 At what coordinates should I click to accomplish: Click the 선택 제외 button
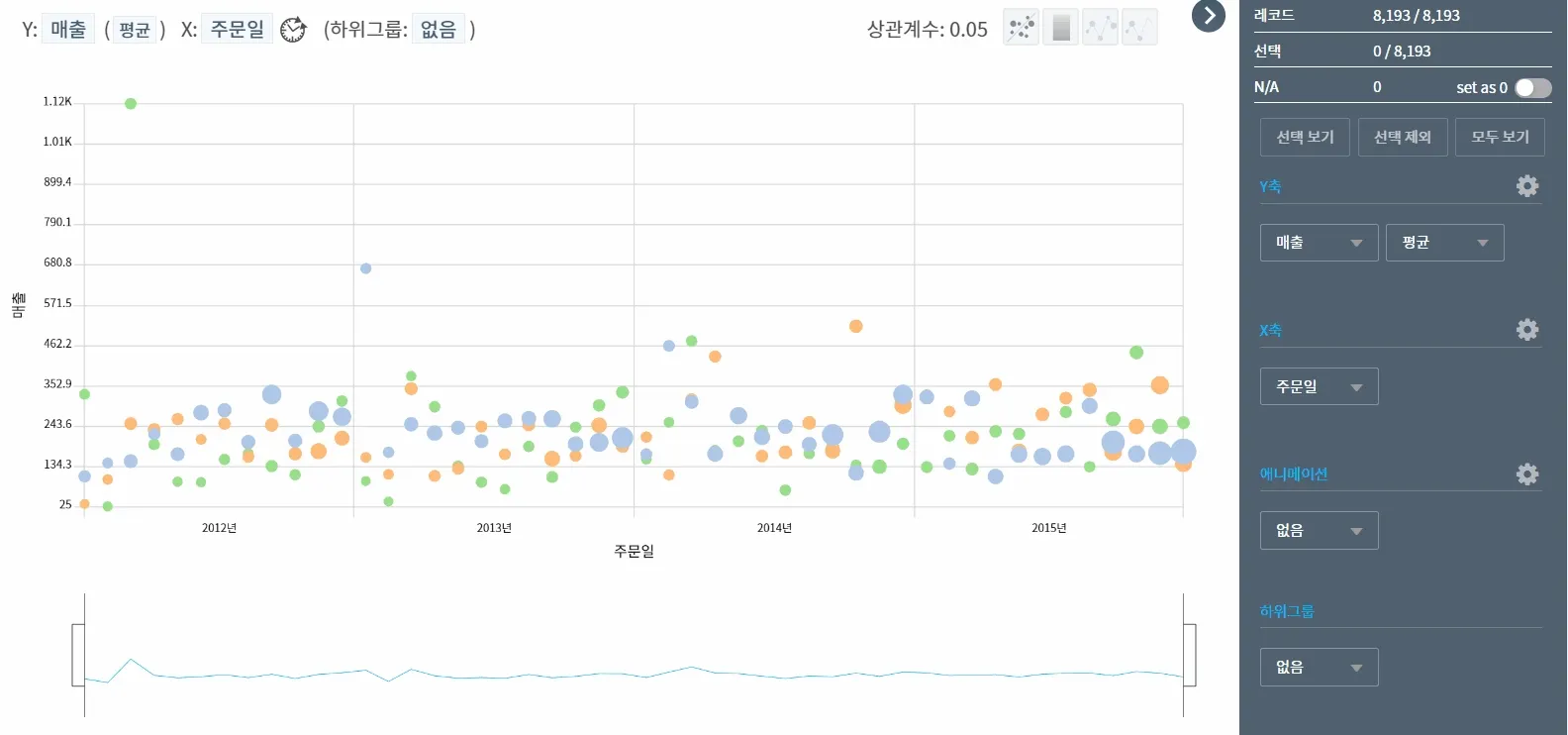(x=1403, y=138)
